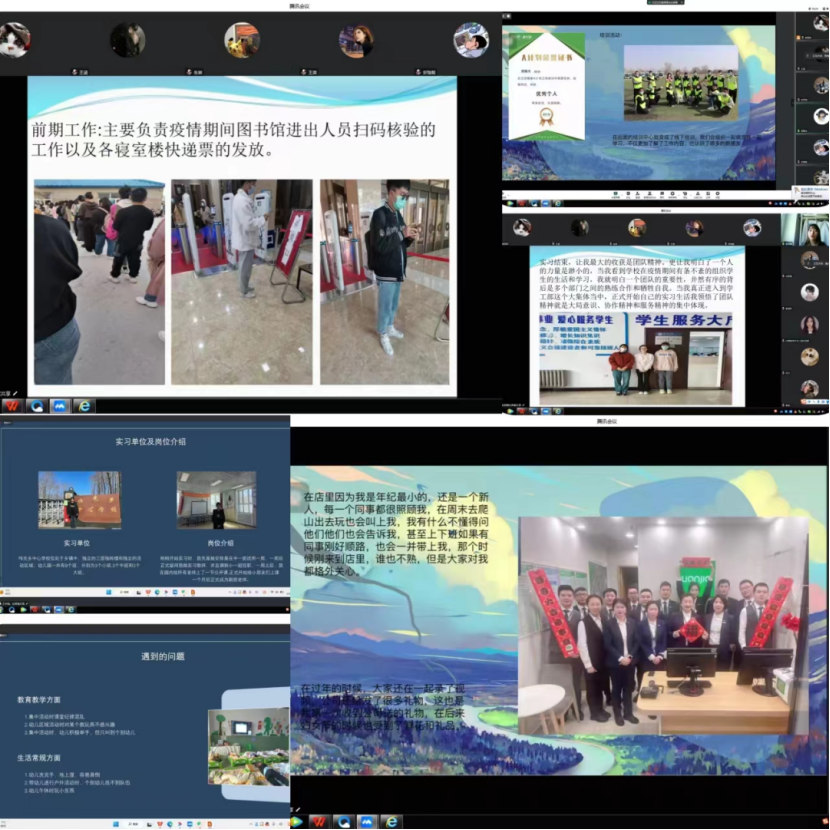Select the speaking woman's video tile
The image size is (830, 830).
pyautogui.click(x=812, y=233)
